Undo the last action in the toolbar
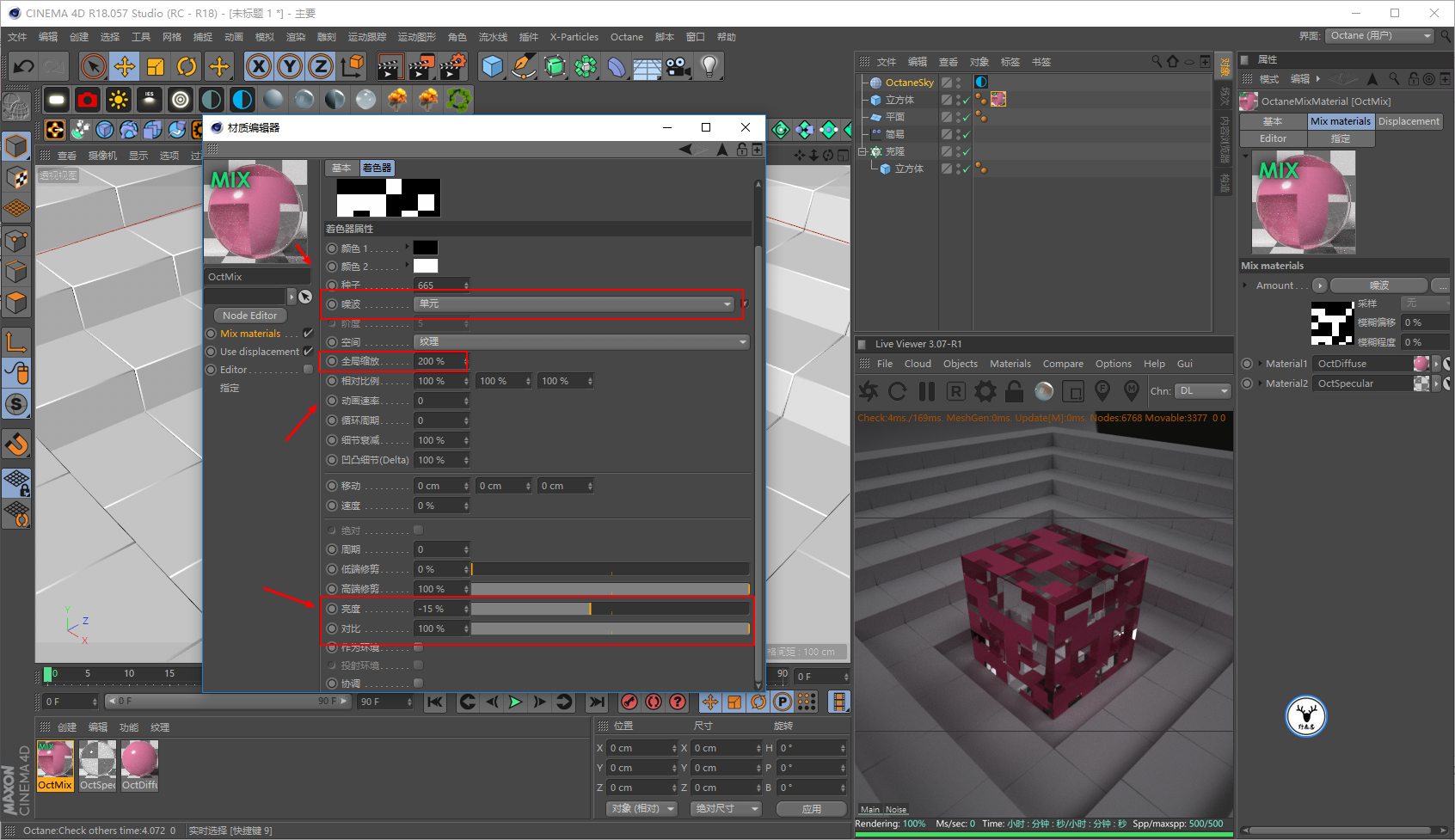Viewport: 1455px width, 840px height. (x=24, y=66)
